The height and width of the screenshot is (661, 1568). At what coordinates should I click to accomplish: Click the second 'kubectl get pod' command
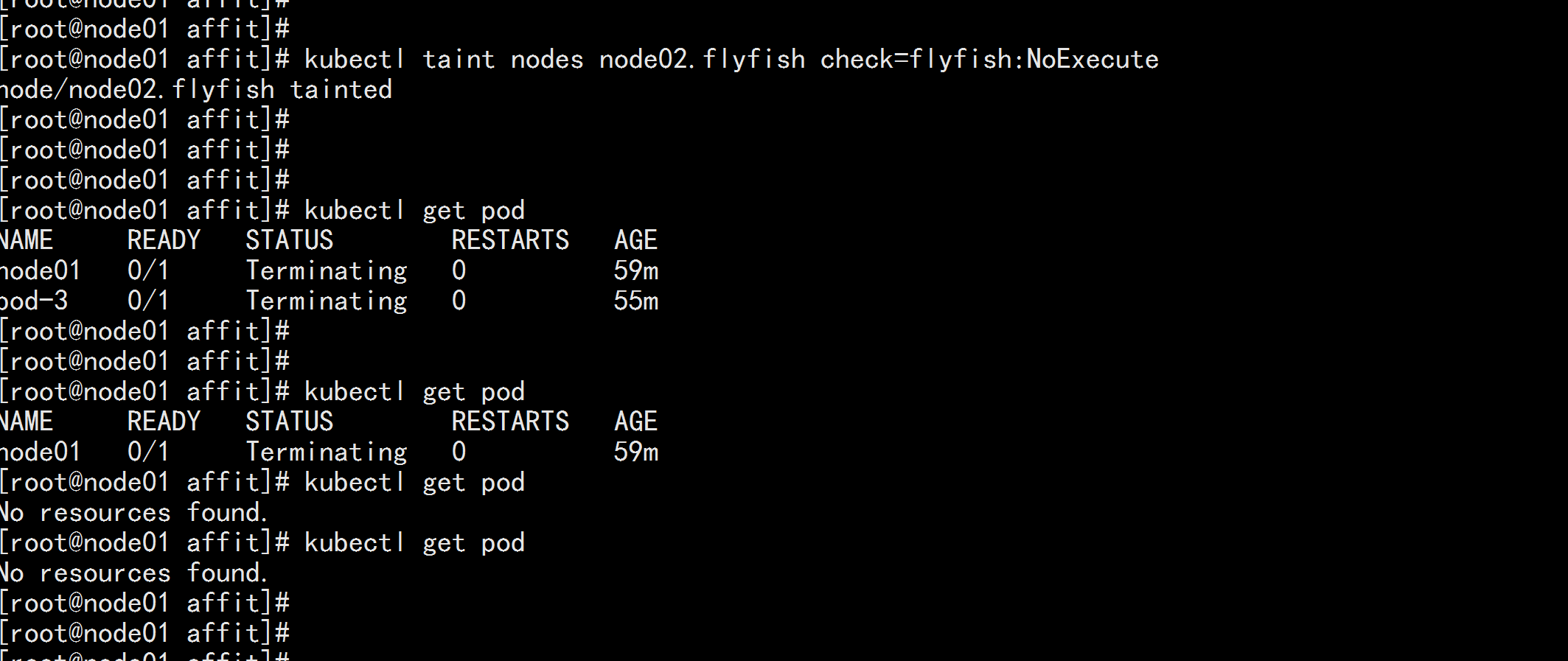pos(414,392)
